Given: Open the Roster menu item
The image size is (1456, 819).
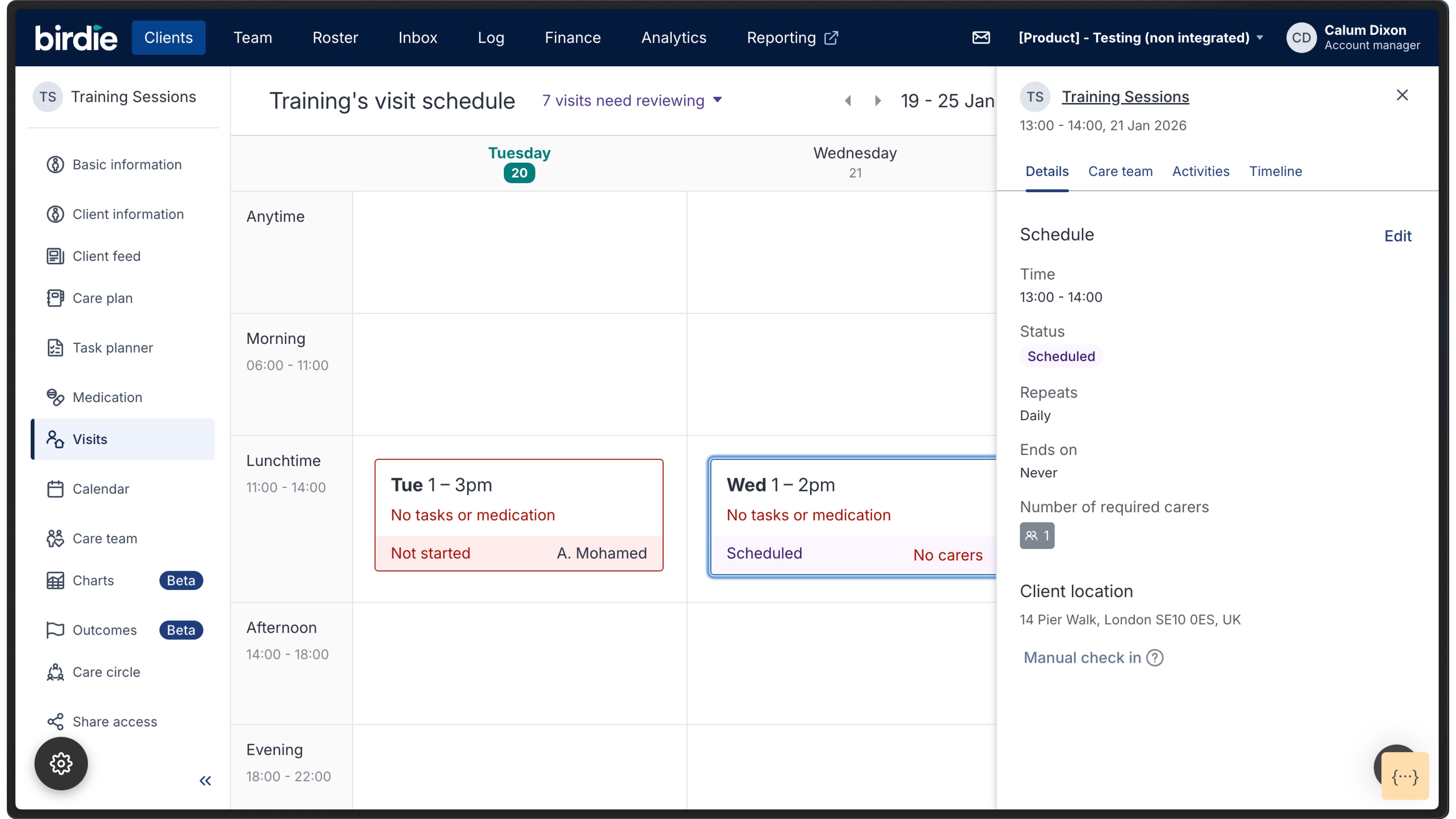Looking at the screenshot, I should (x=335, y=38).
